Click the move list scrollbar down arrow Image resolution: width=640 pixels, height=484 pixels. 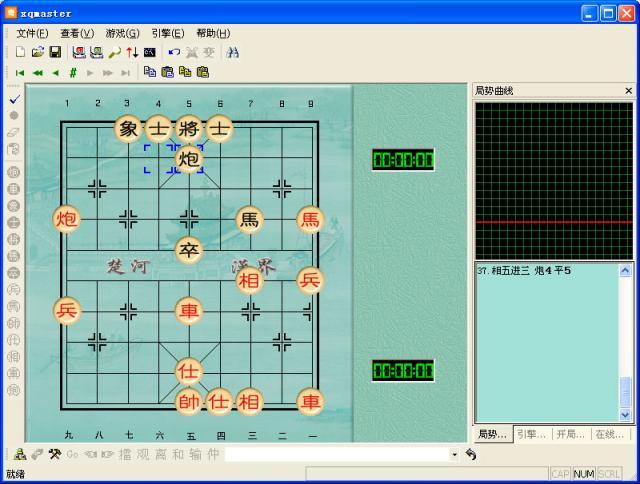pos(625,415)
